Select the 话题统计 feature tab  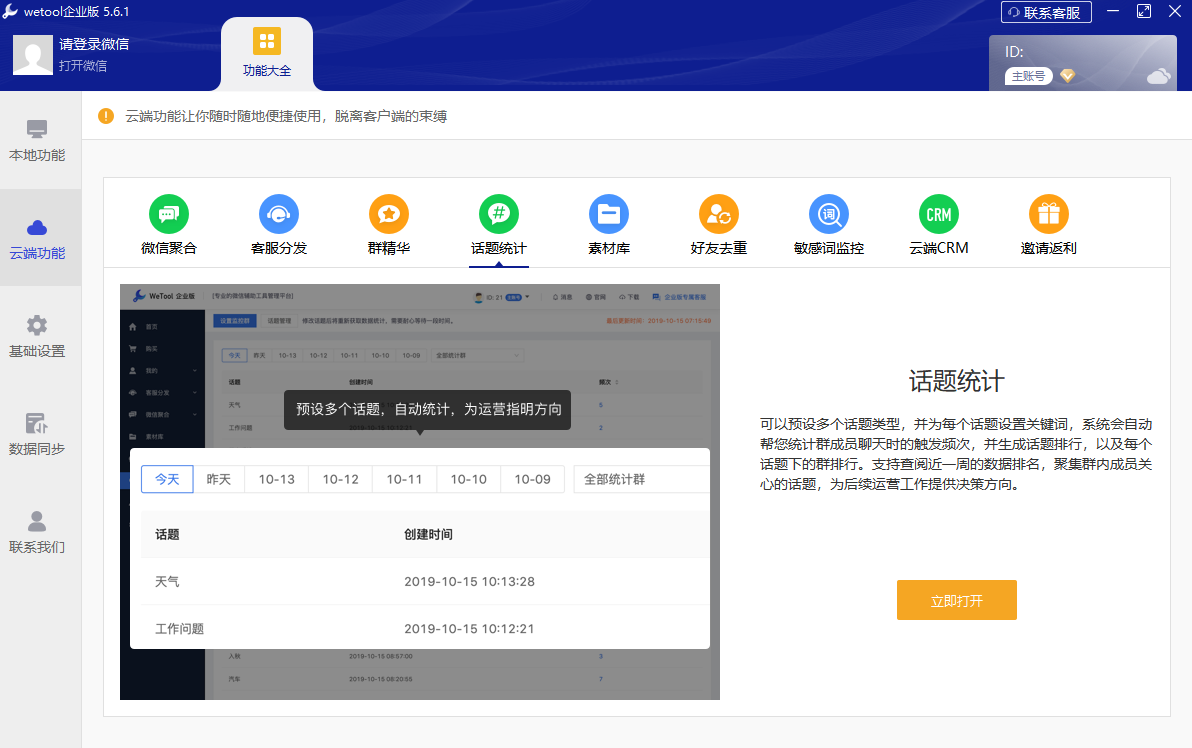pos(499,224)
